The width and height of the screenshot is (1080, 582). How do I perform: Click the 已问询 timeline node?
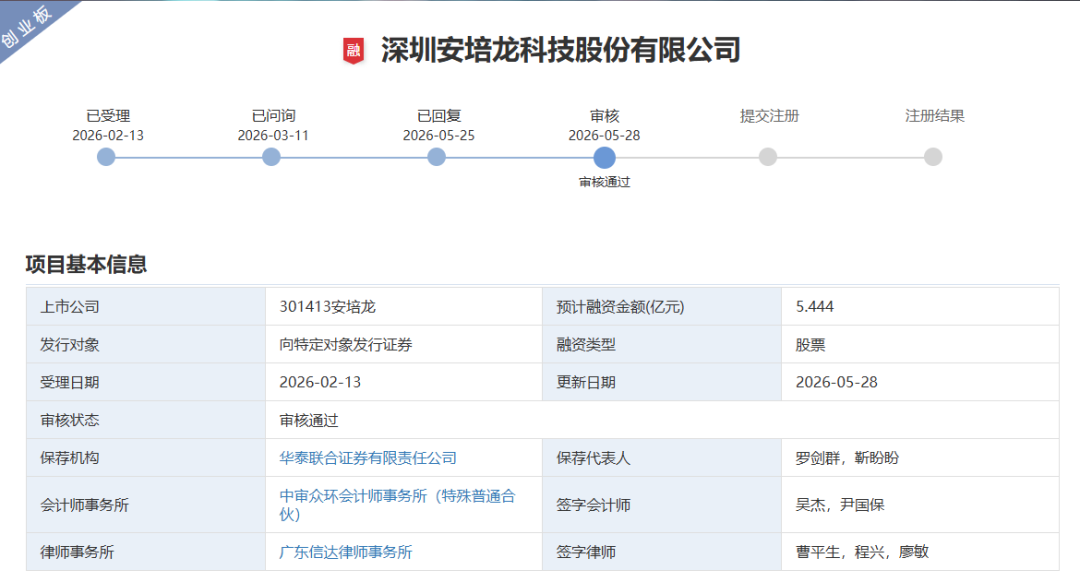(271, 157)
